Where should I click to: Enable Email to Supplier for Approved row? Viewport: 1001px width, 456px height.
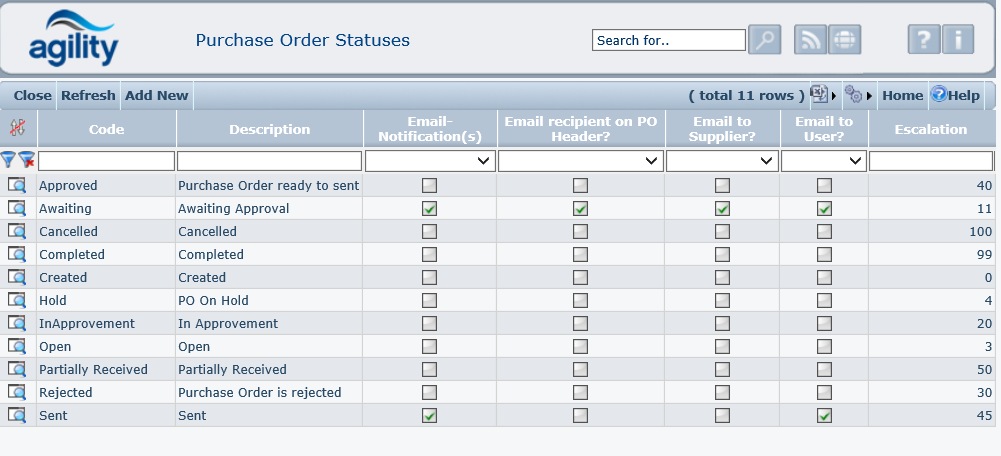point(722,185)
